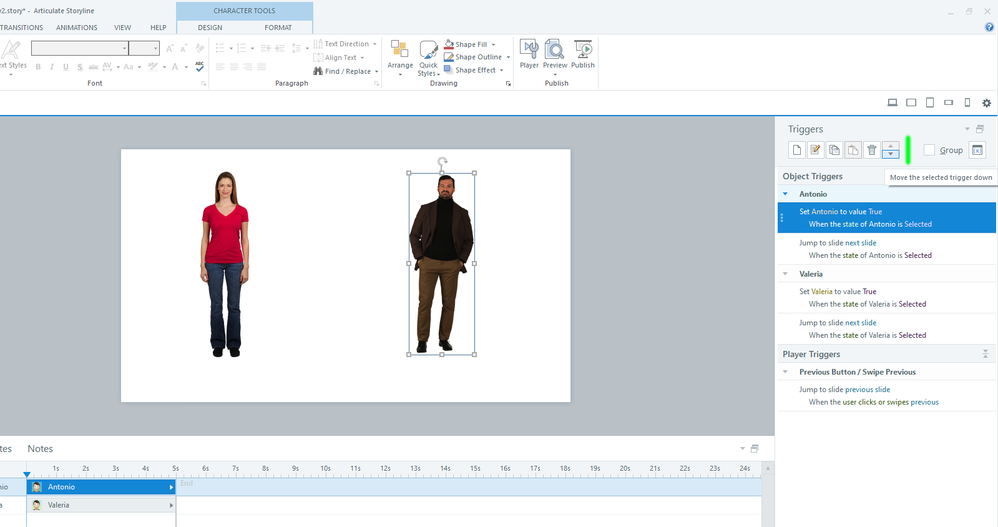Copy the selected trigger
This screenshot has height=527, width=998.
(834, 150)
